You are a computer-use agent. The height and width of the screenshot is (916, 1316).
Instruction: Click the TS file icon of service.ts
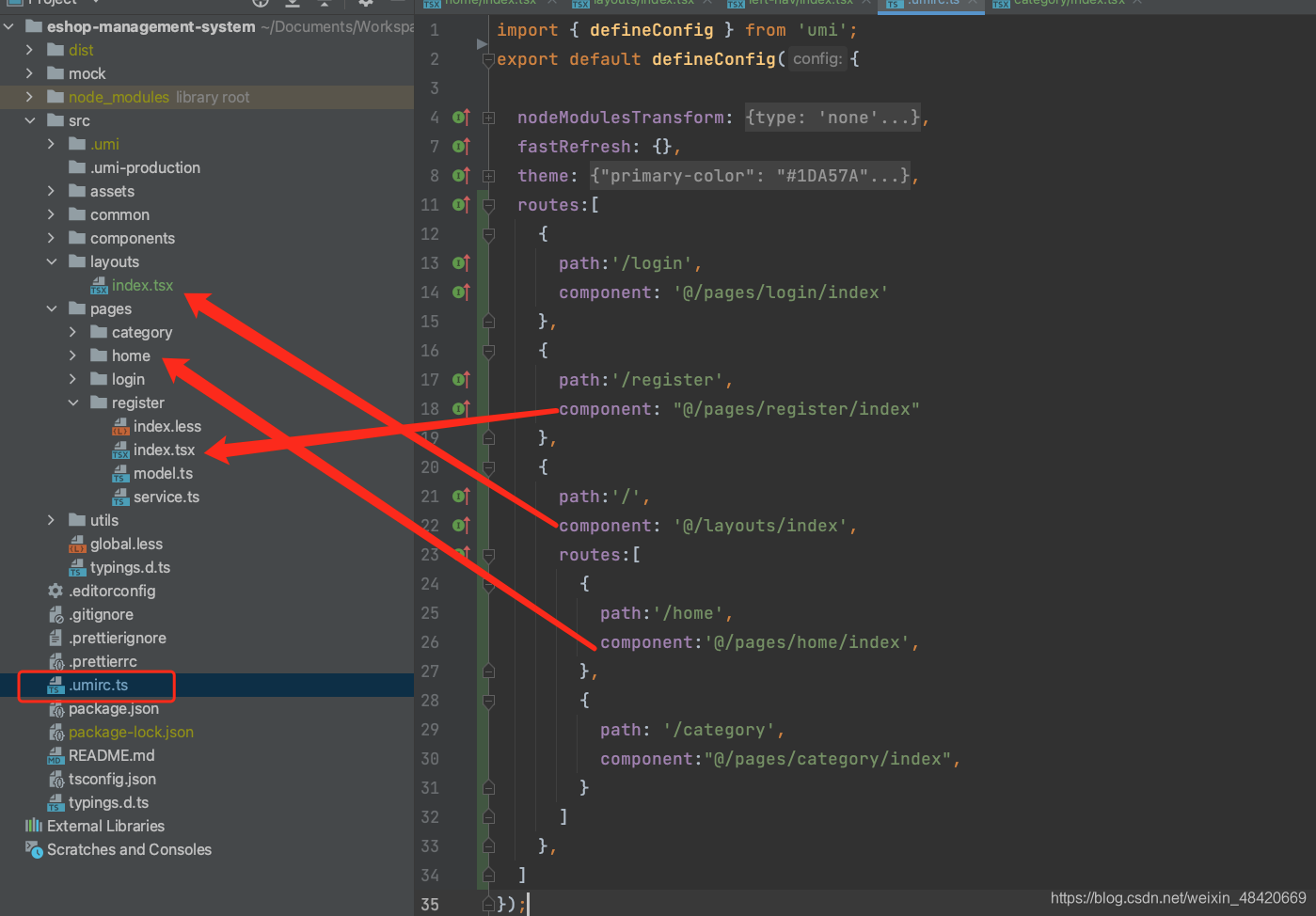pyautogui.click(x=120, y=497)
